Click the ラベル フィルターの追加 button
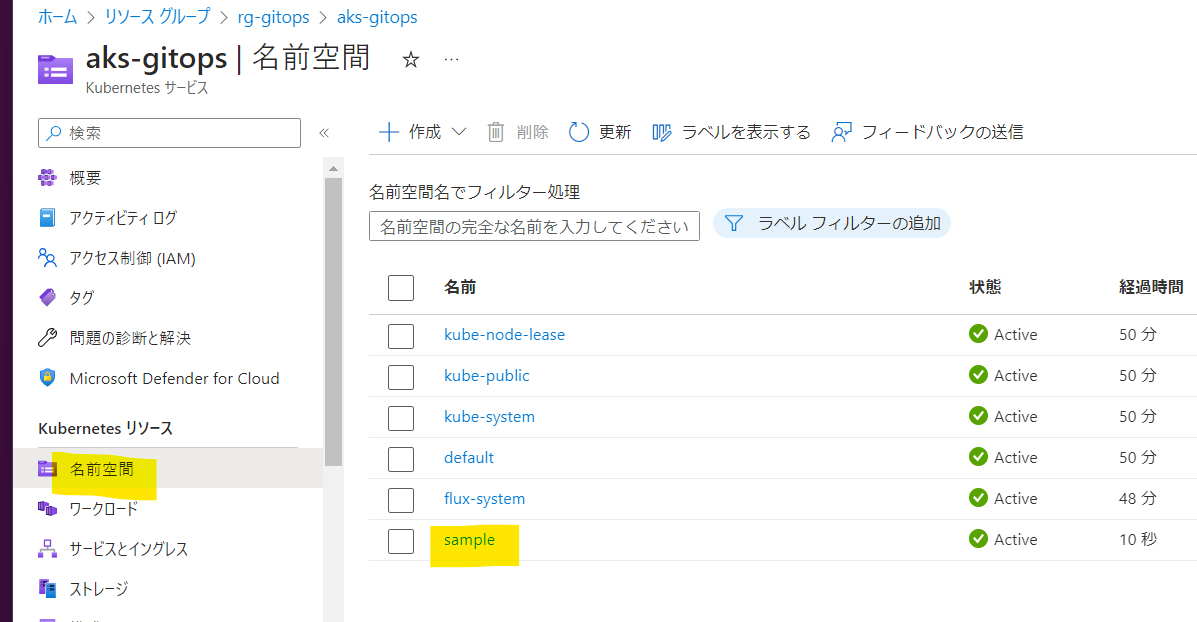This screenshot has width=1197, height=622. tap(831, 223)
